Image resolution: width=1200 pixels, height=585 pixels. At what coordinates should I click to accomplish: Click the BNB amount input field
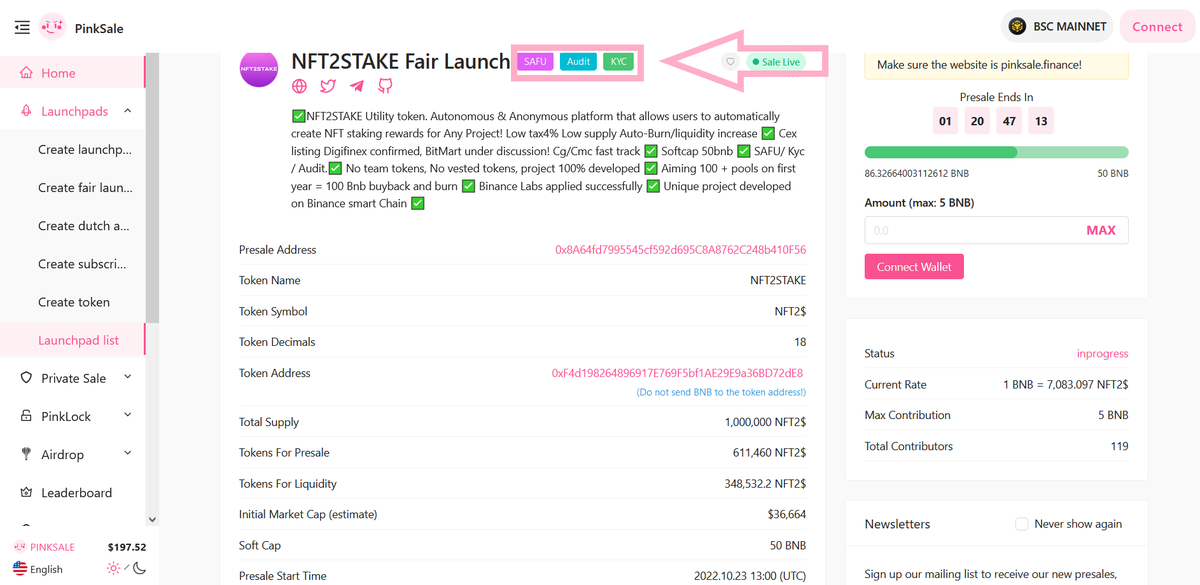996,230
